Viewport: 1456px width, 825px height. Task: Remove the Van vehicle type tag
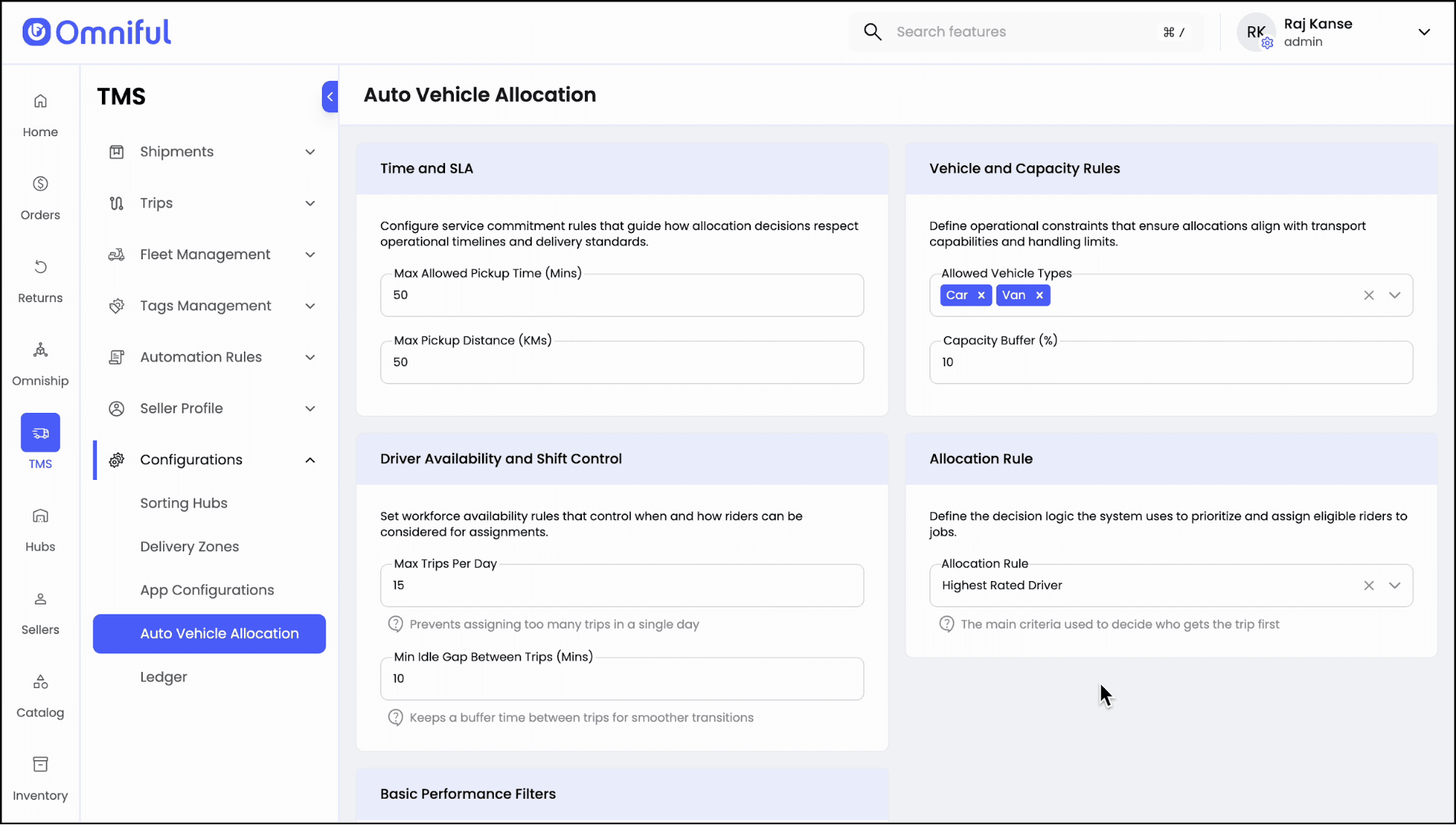coord(1039,296)
